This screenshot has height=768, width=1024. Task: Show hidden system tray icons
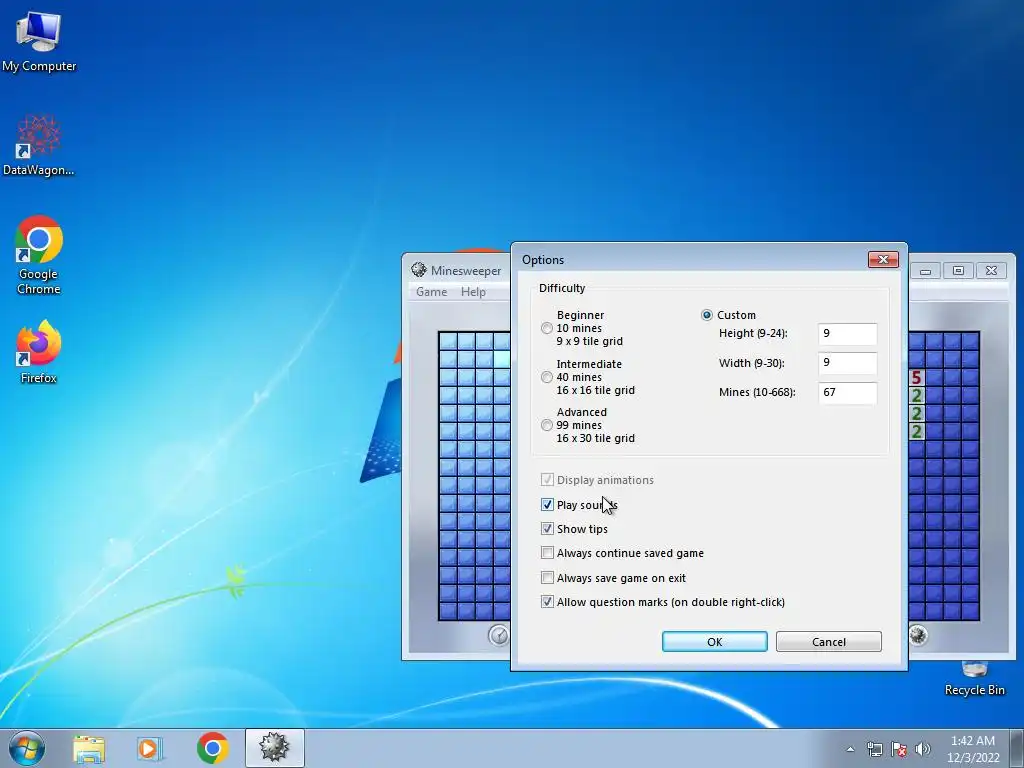(850, 749)
